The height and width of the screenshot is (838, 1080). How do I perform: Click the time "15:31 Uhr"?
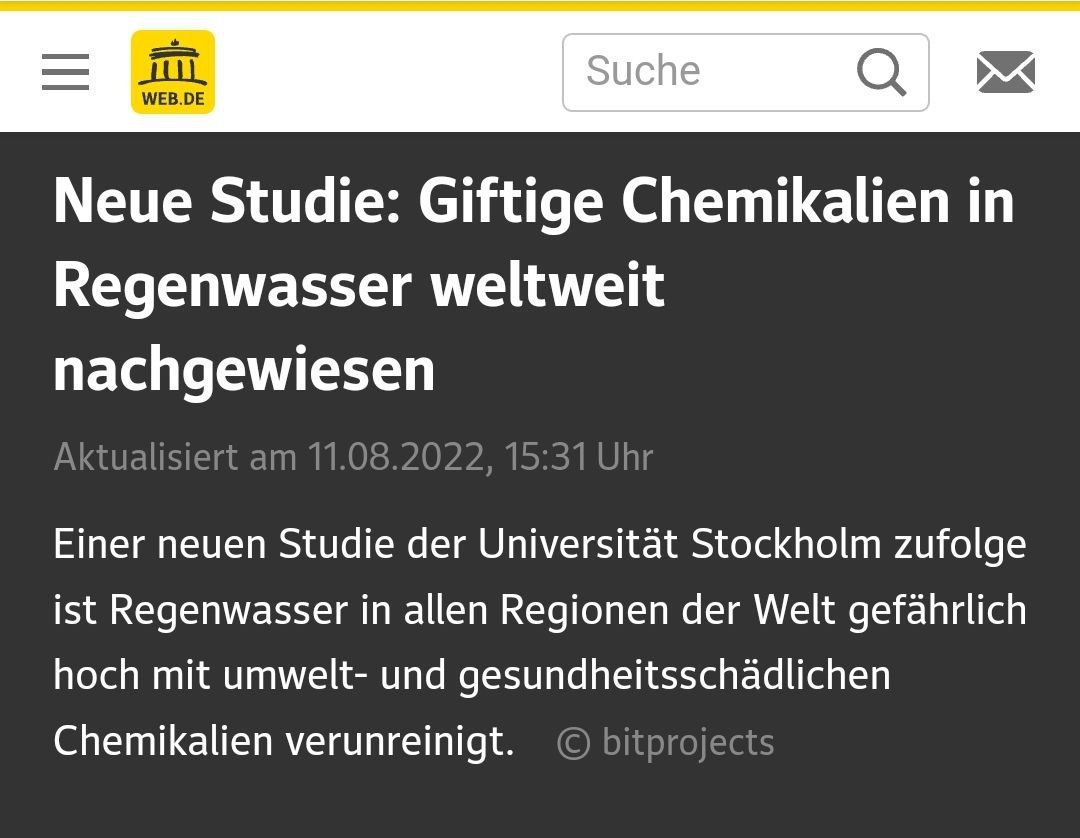pyautogui.click(x=579, y=457)
